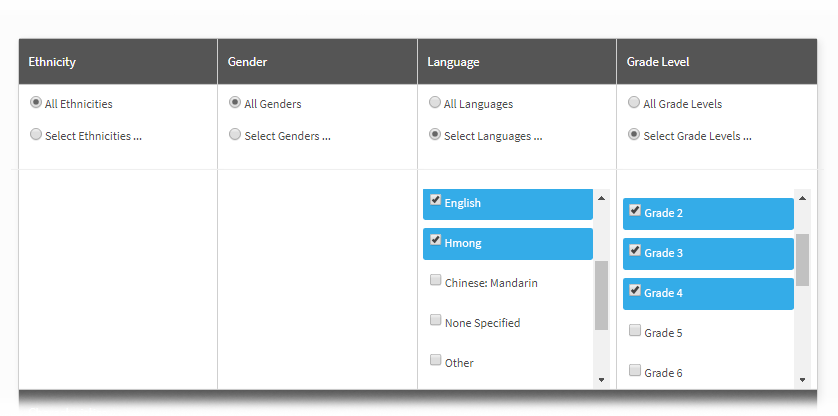Click the Language list scroll-down arrow
Screen dimensions: 838x416
(x=601, y=380)
